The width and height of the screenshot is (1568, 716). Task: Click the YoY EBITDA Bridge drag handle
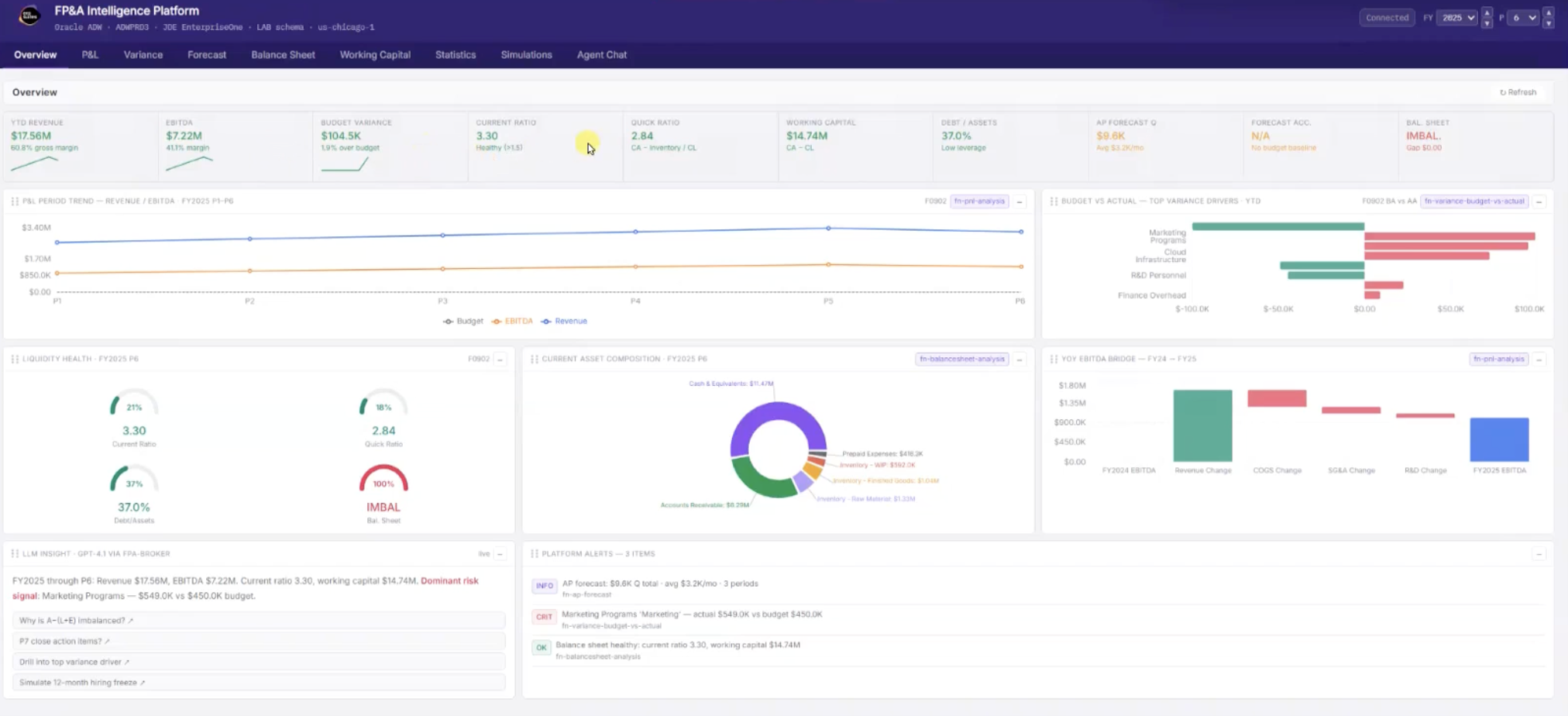coord(1054,360)
